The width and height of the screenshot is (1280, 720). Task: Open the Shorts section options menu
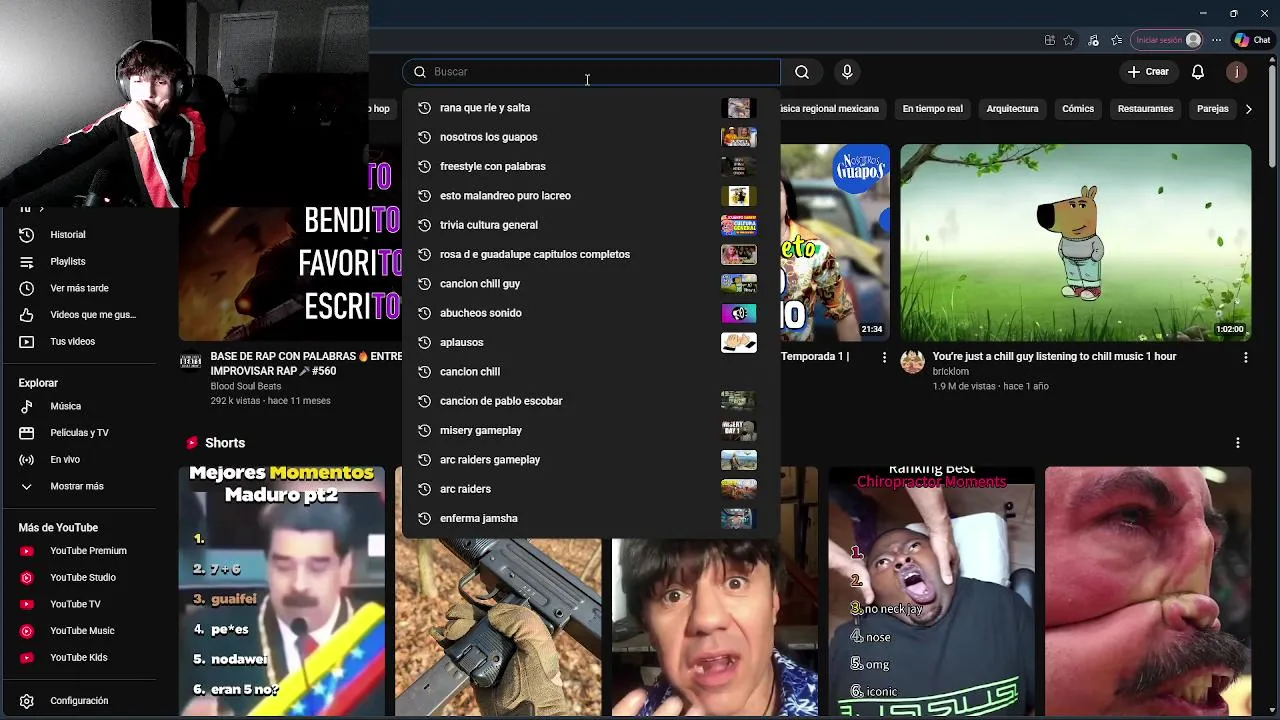coord(1237,443)
